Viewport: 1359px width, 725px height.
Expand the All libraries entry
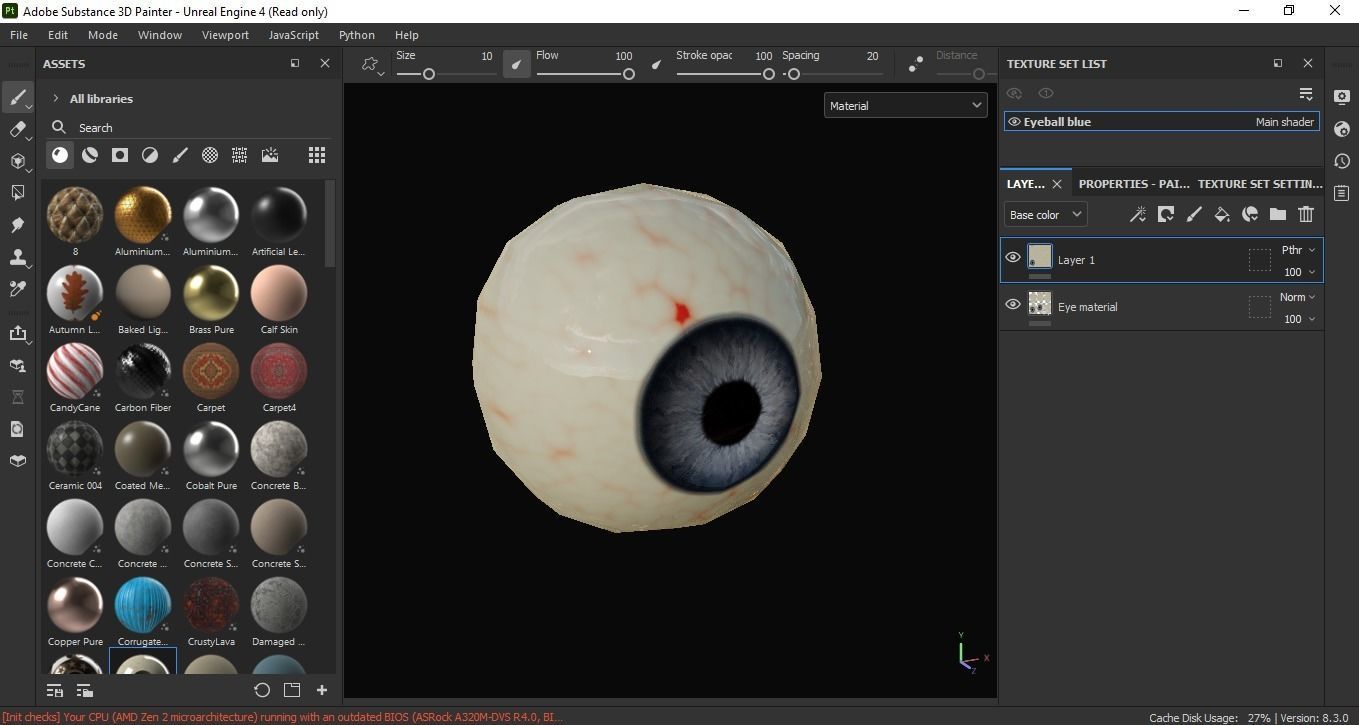[x=55, y=98]
